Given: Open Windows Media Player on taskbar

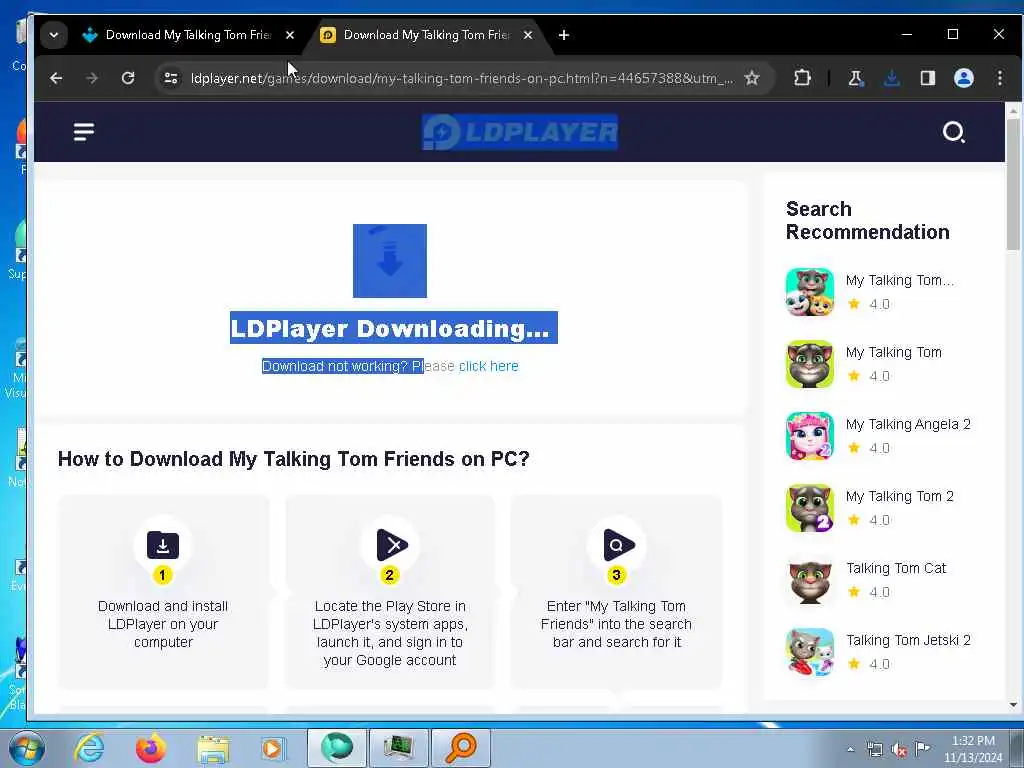Looking at the screenshot, I should click(272, 748).
